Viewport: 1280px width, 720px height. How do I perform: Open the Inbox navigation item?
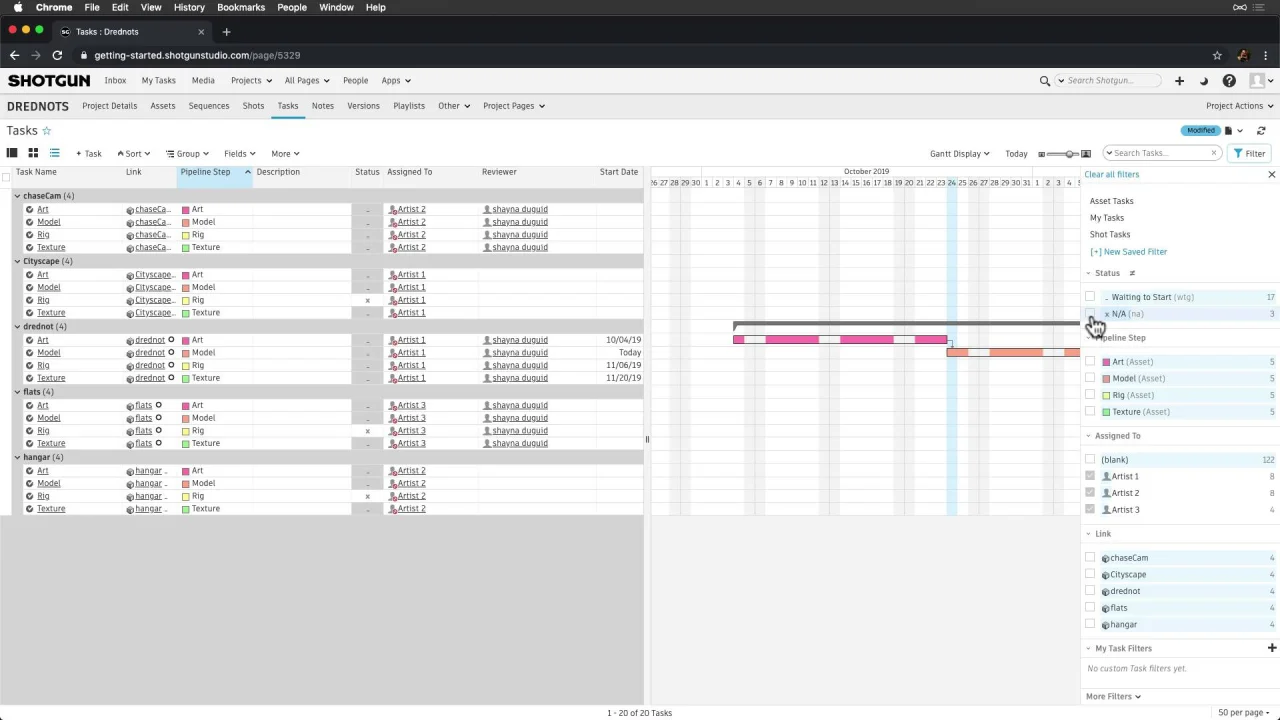(115, 81)
